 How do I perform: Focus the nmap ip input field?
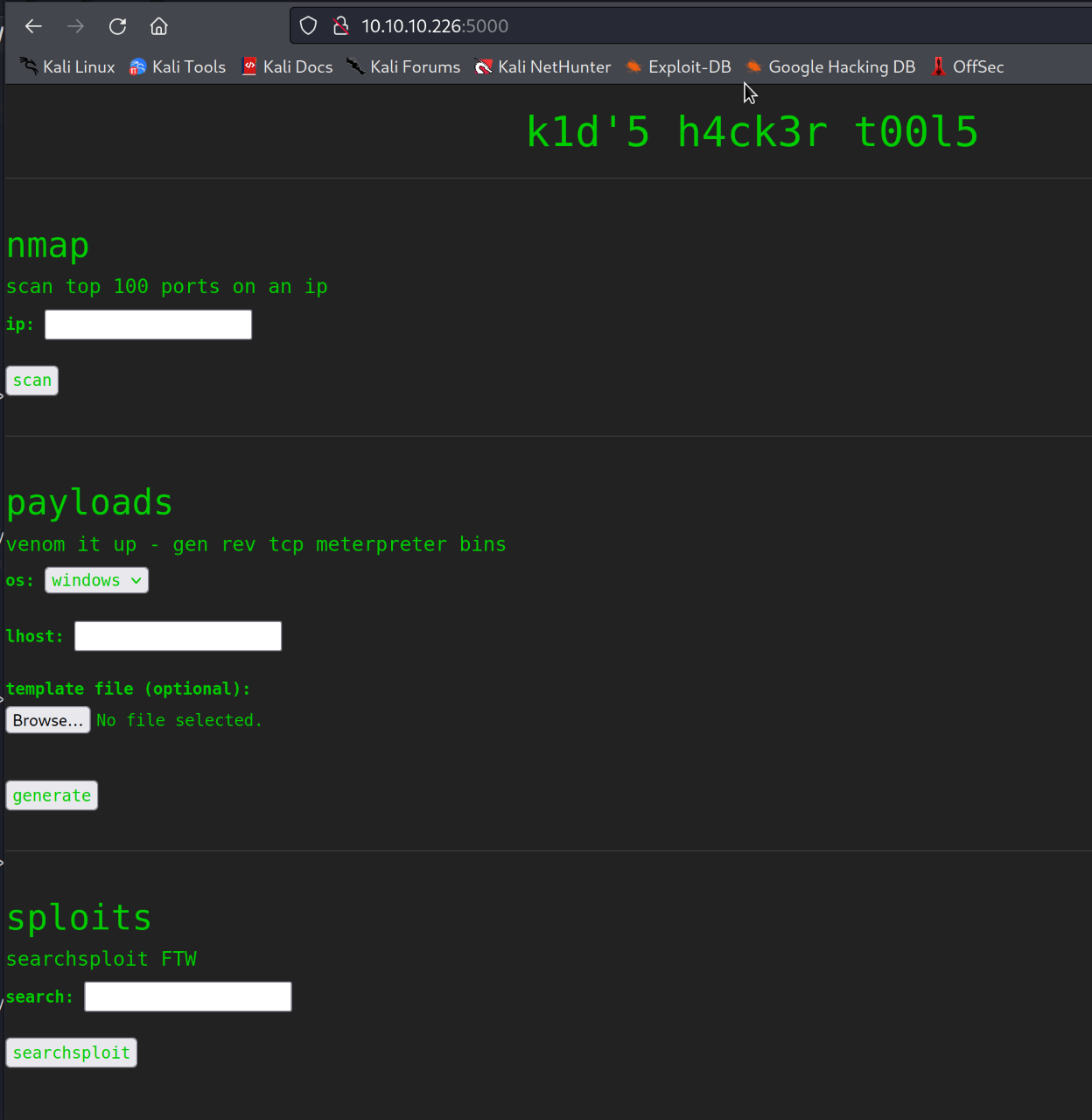pos(148,325)
